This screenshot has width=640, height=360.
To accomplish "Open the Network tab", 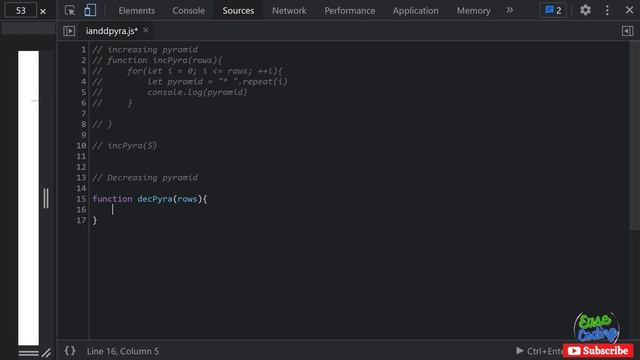I will 289,11.
